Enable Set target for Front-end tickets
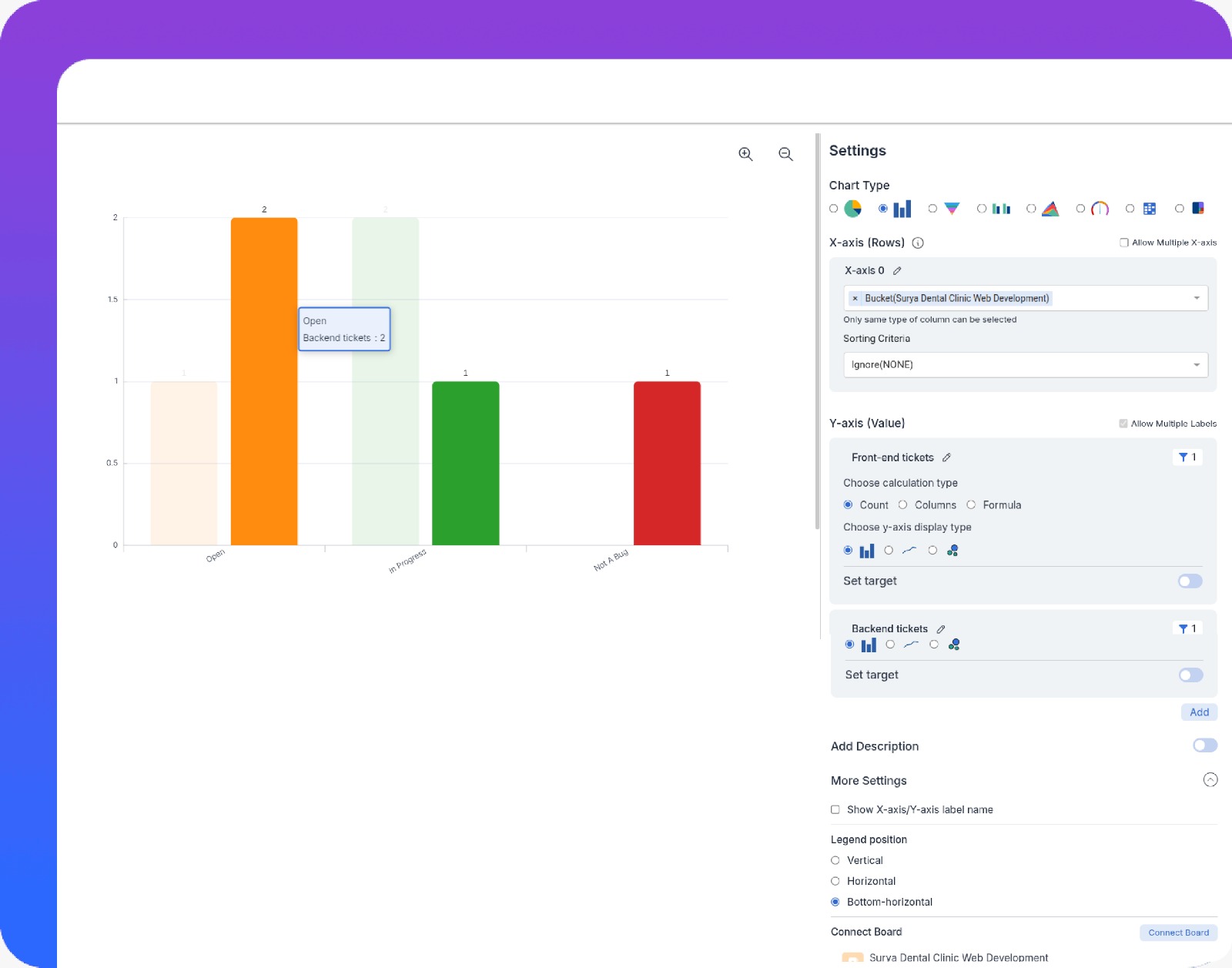The height and width of the screenshot is (968, 1232). tap(1189, 581)
